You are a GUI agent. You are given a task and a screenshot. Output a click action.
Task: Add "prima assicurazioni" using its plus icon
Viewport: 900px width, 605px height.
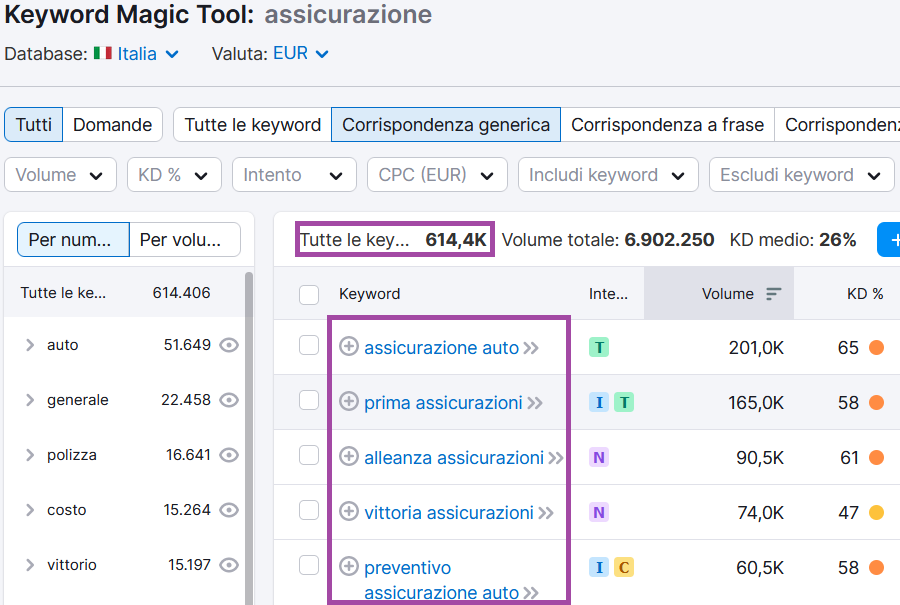pyautogui.click(x=348, y=402)
